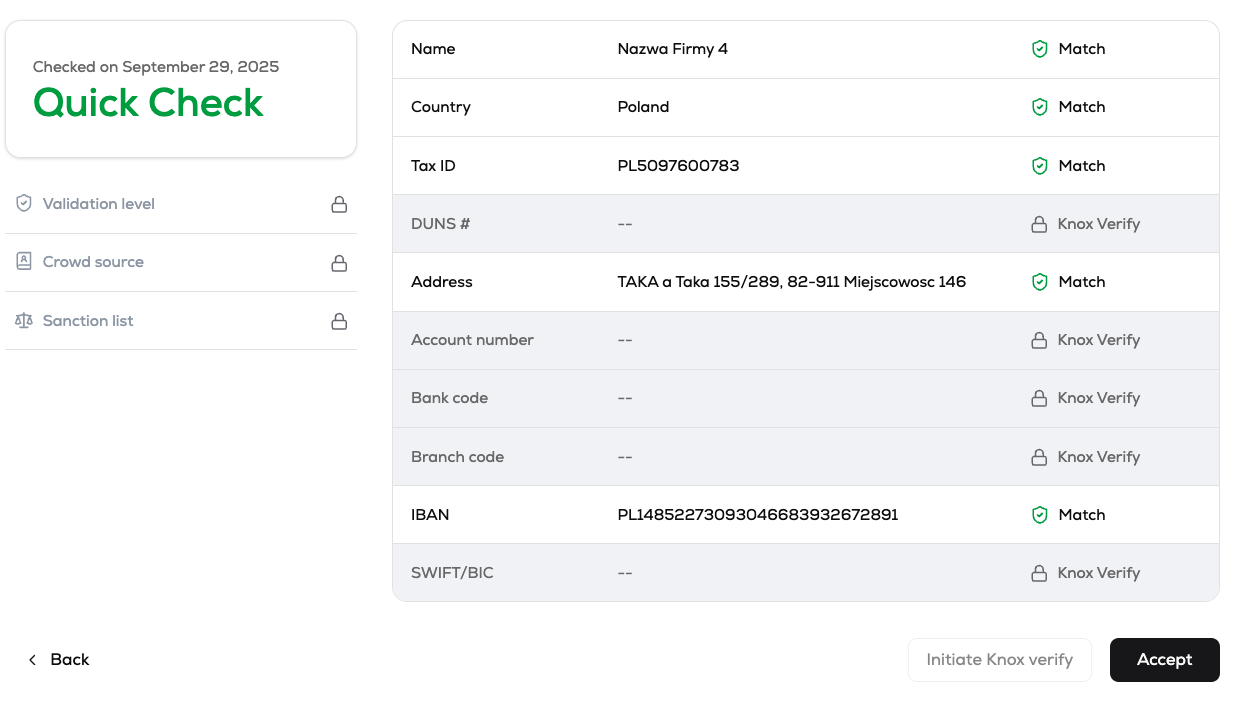Click the IBAN value PL1485227309...

tap(757, 515)
